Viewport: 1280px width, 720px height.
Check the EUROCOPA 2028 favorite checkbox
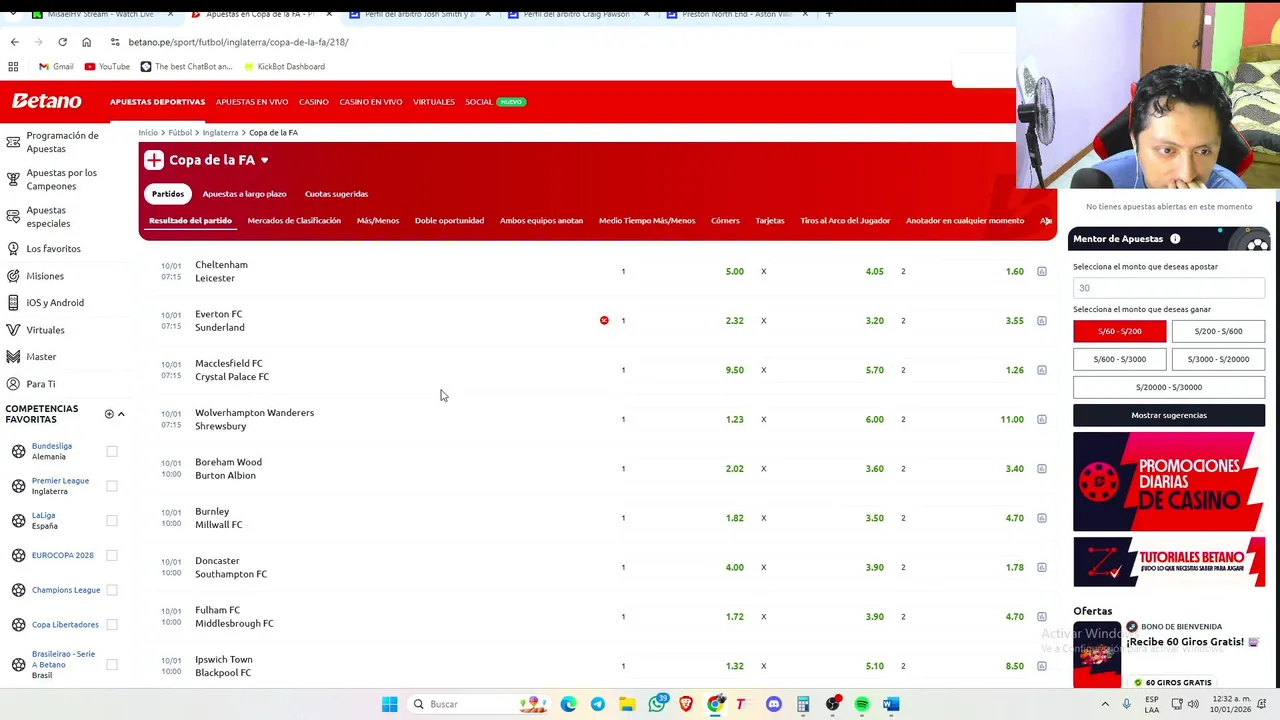(x=112, y=555)
